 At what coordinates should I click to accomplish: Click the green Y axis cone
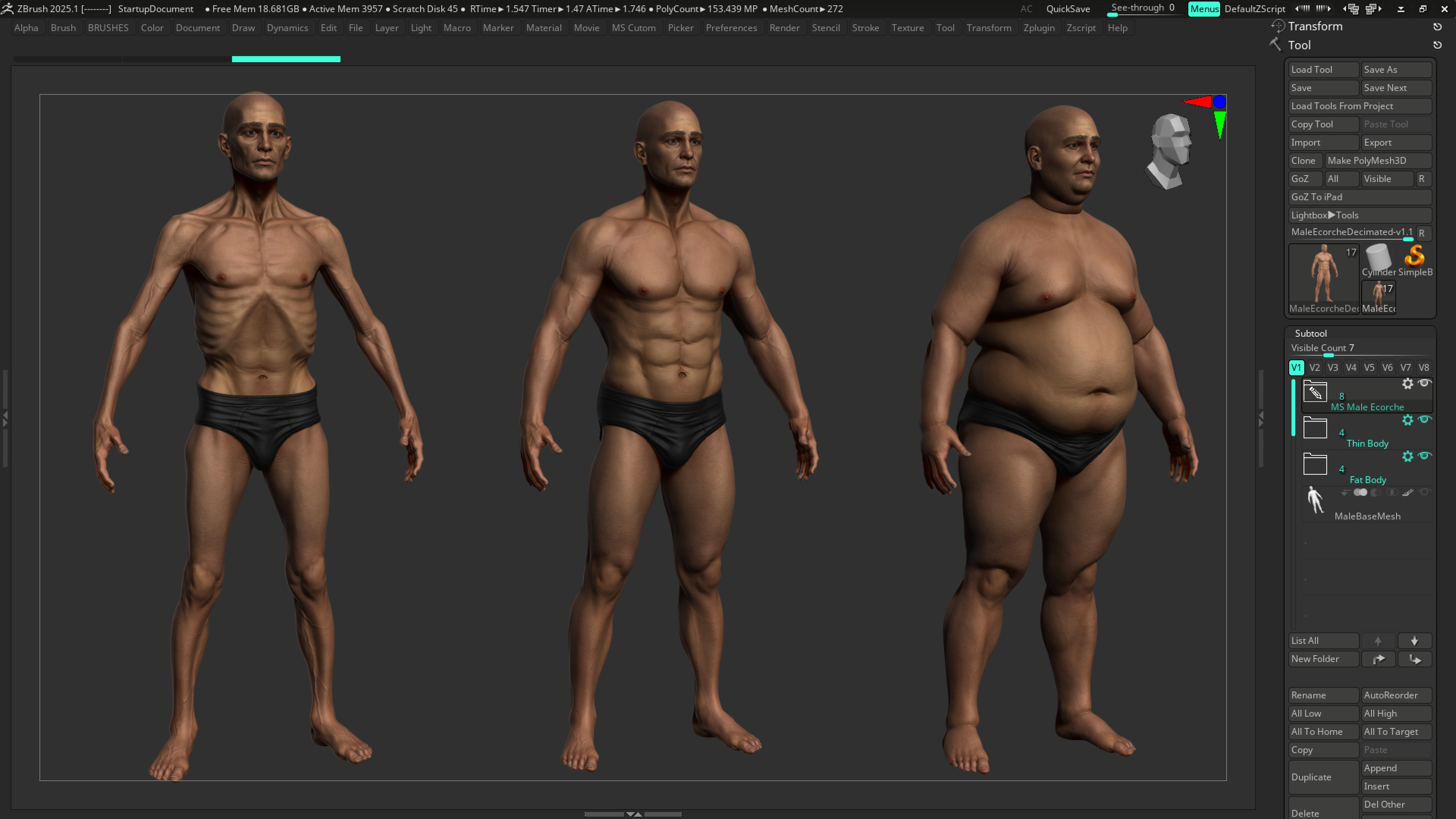click(x=1220, y=124)
